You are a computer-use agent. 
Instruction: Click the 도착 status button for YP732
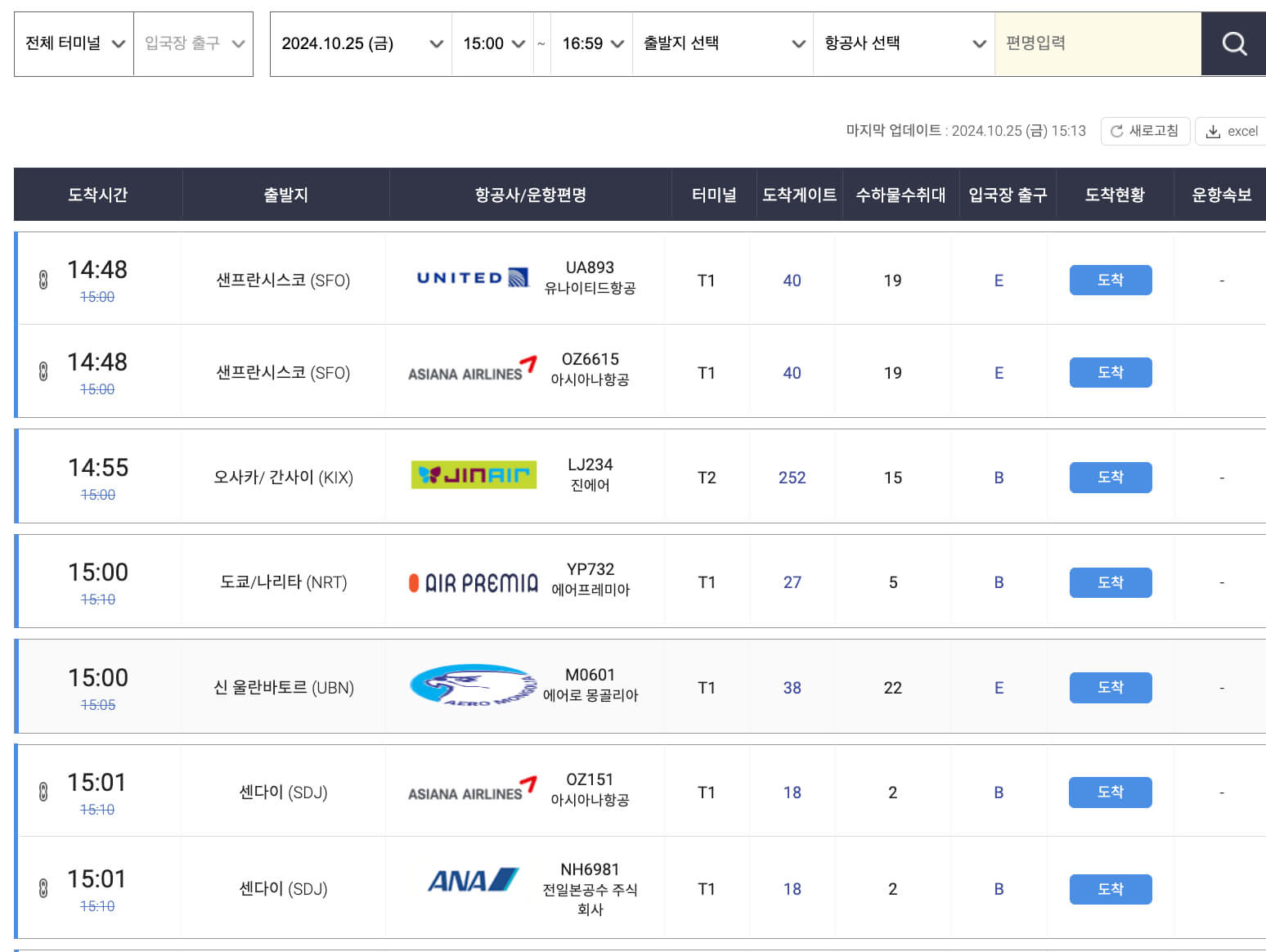click(x=1111, y=582)
